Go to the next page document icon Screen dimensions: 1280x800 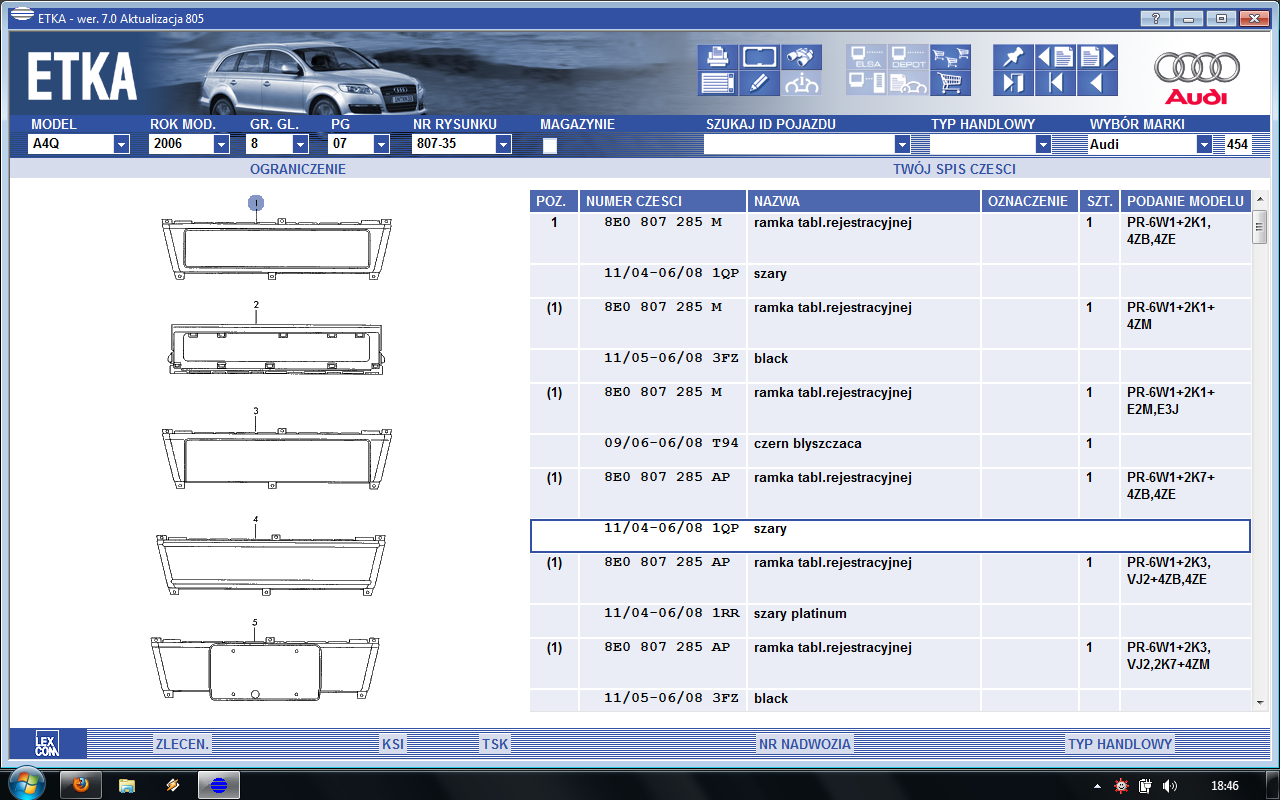click(x=1097, y=57)
